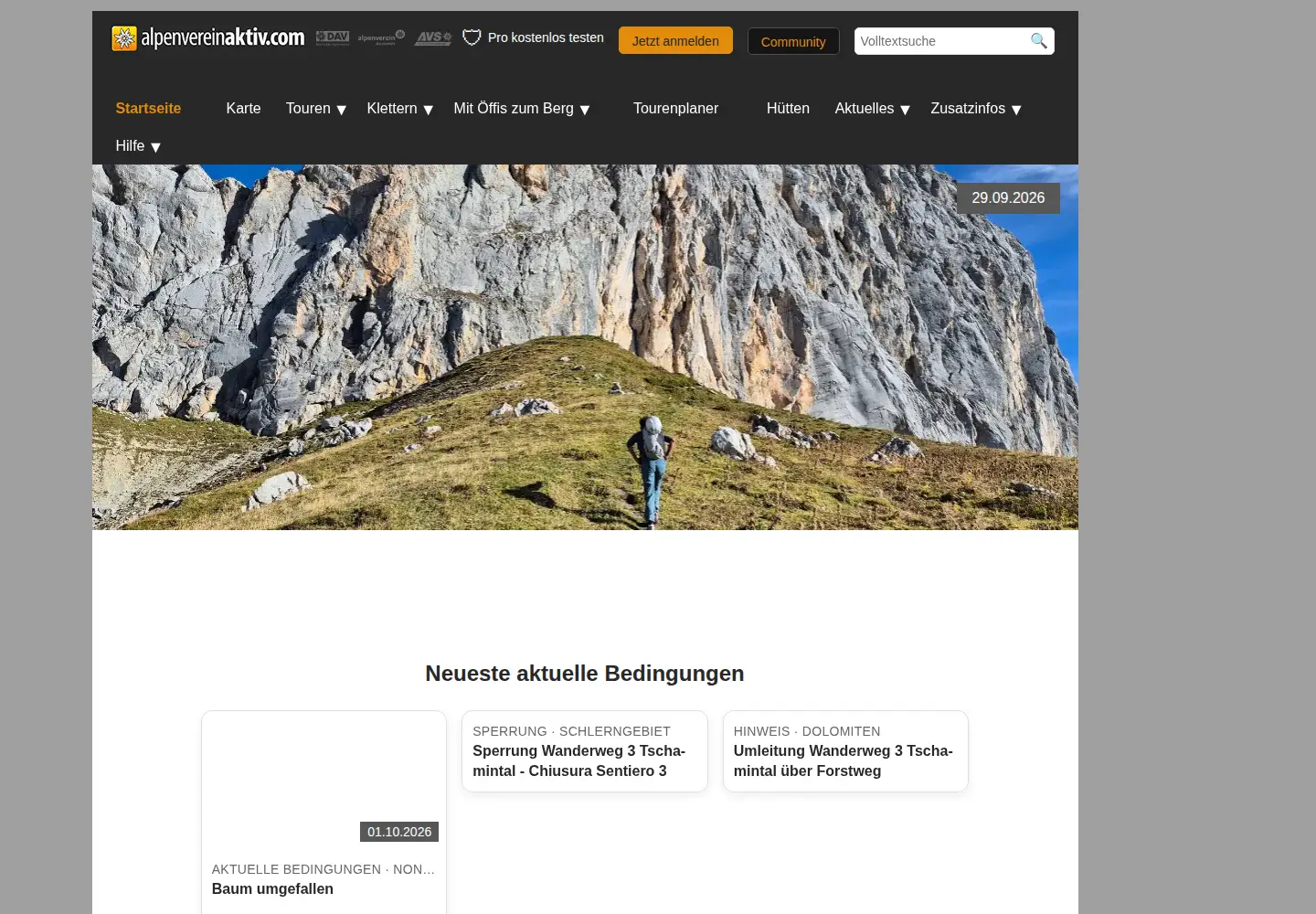
Task: Click the mountain hiker hero image
Action: [585, 347]
